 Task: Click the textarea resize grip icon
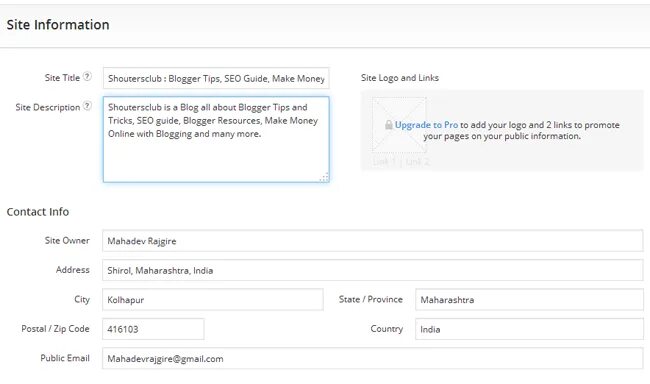point(324,177)
